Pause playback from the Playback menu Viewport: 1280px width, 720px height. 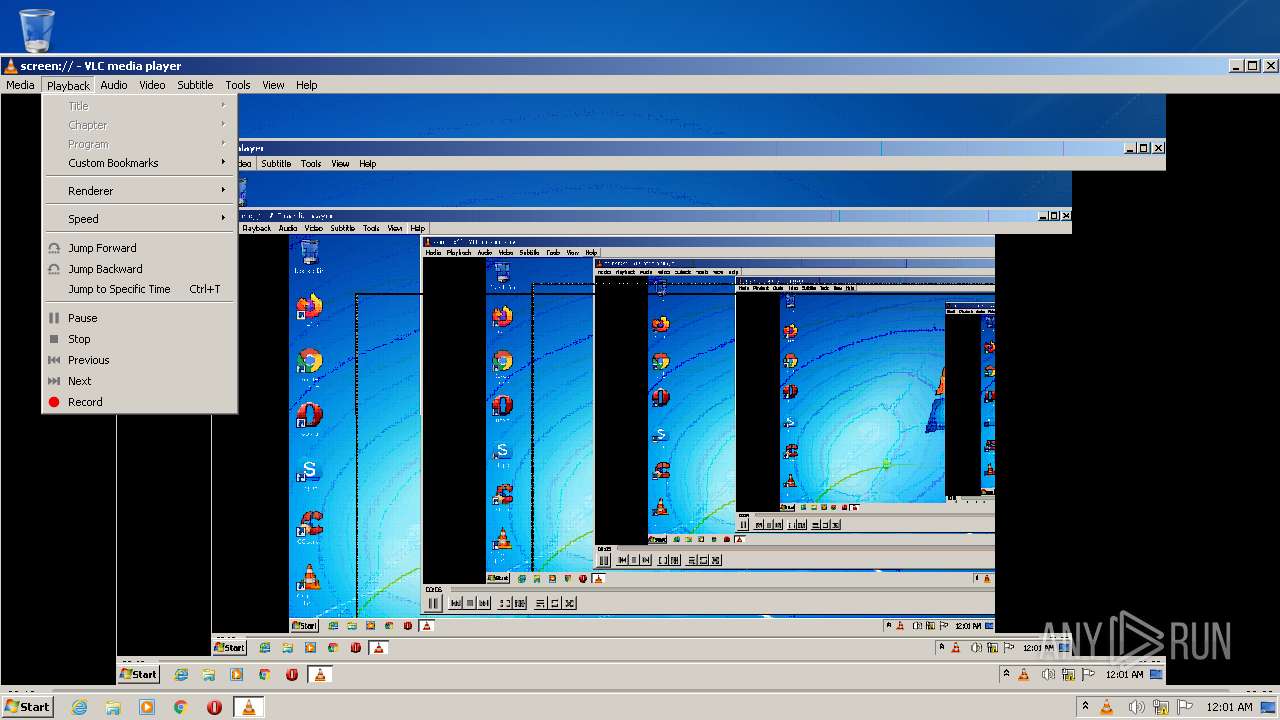(x=139, y=318)
